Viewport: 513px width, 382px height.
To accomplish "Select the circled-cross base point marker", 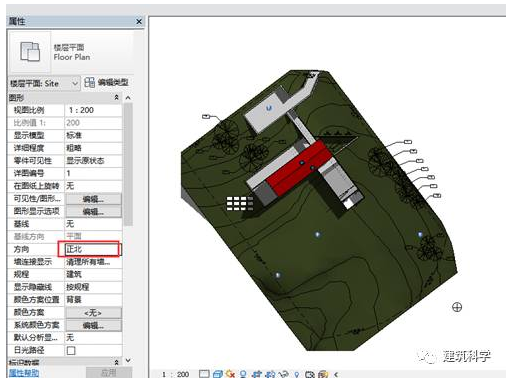I will pyautogui.click(x=457, y=307).
